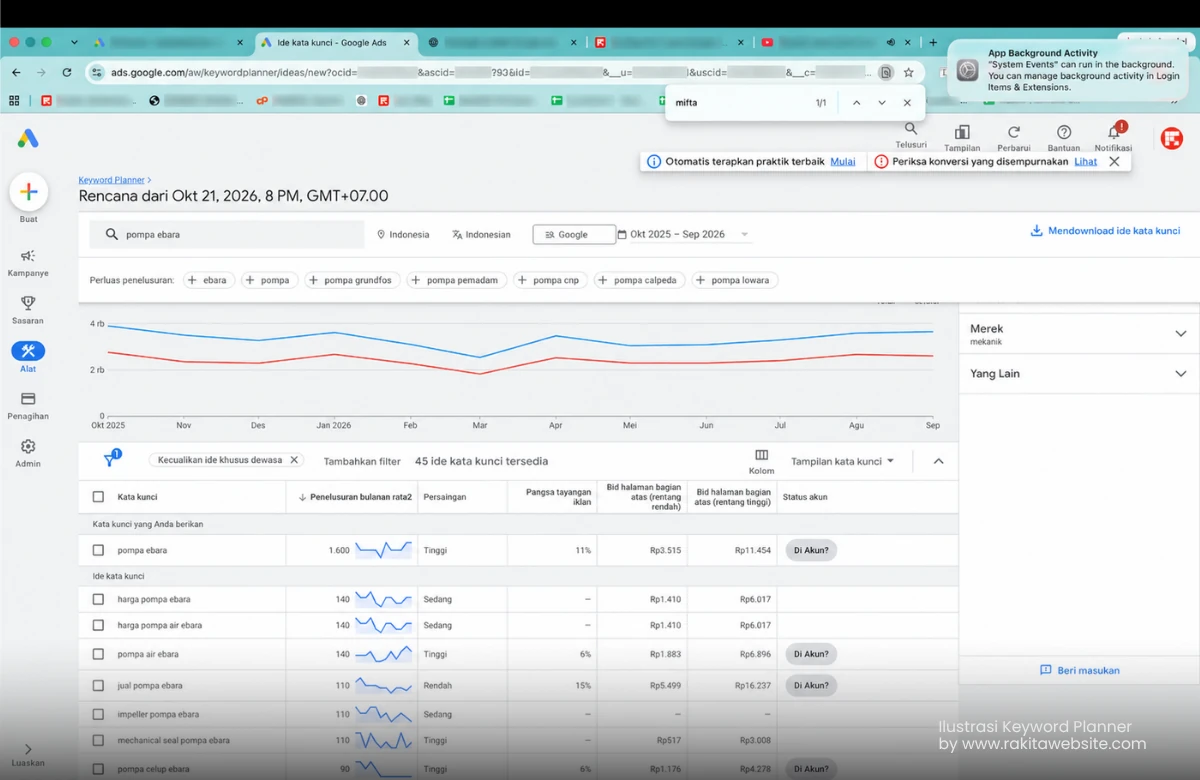Tick checkbox for jual pompa ebara
Screen dimensions: 1200x780
pyautogui.click(x=98, y=686)
